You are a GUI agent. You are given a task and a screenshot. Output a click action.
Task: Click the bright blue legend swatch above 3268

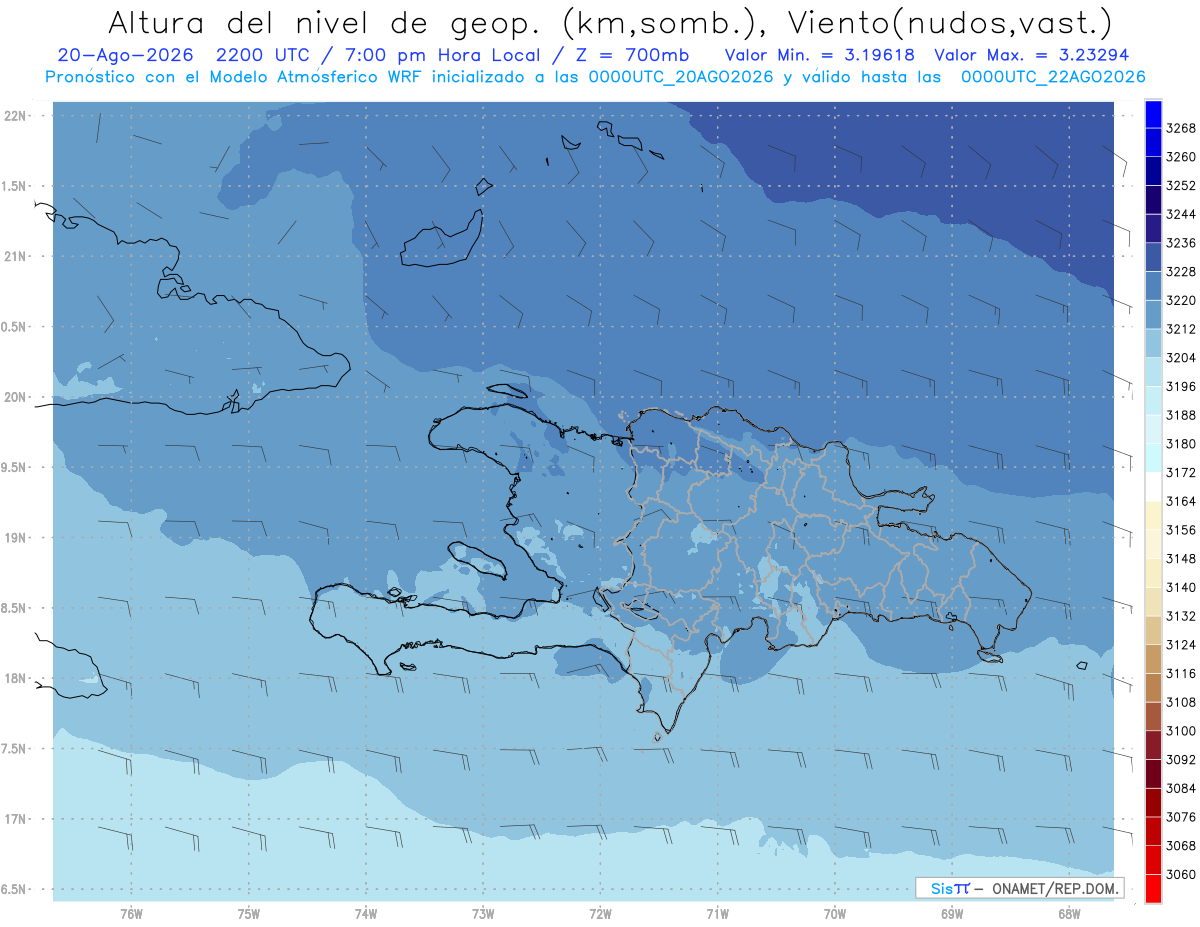point(1153,114)
